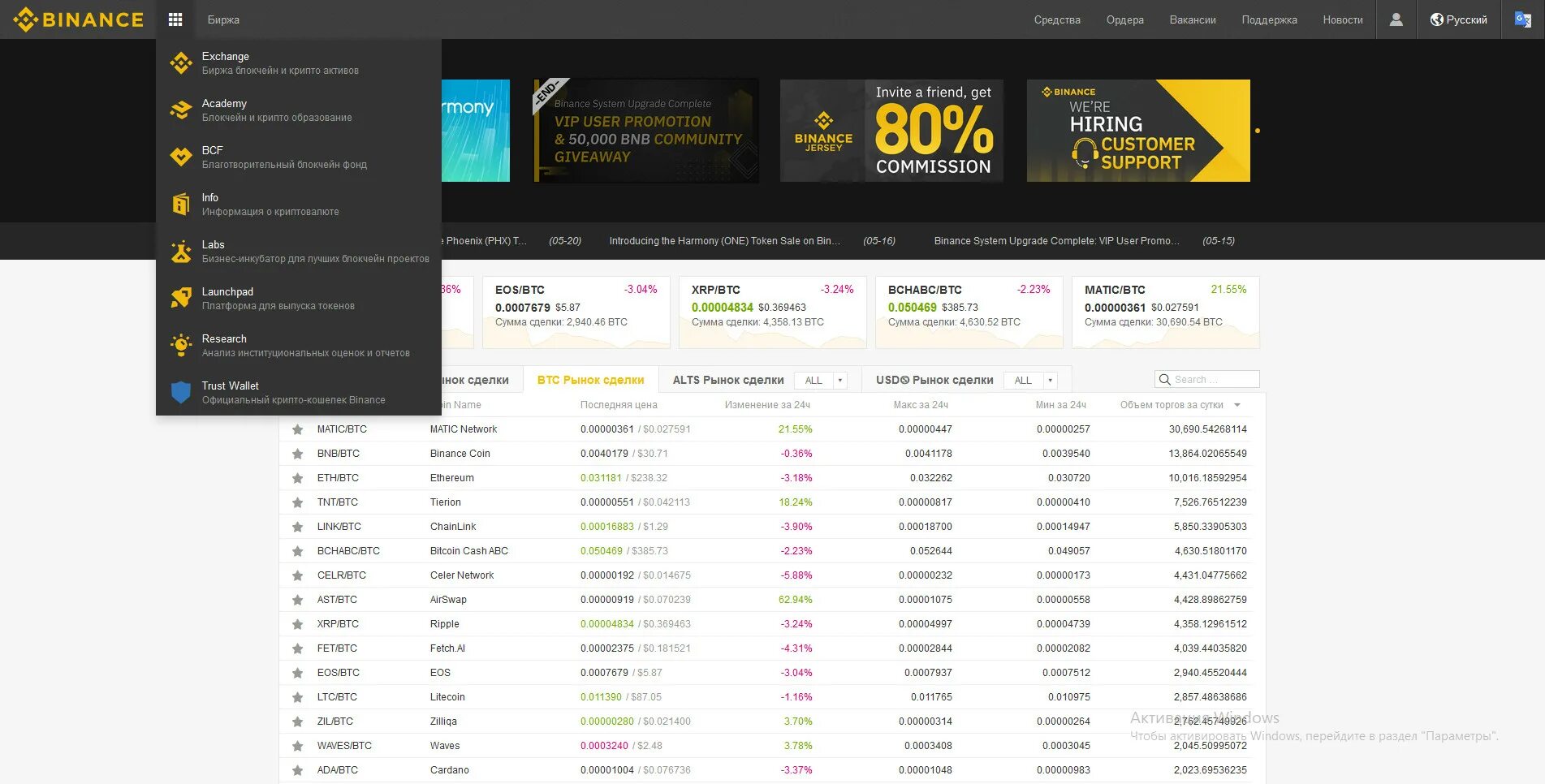Open the Вакансии link
The image size is (1545, 784).
pos(1193,19)
